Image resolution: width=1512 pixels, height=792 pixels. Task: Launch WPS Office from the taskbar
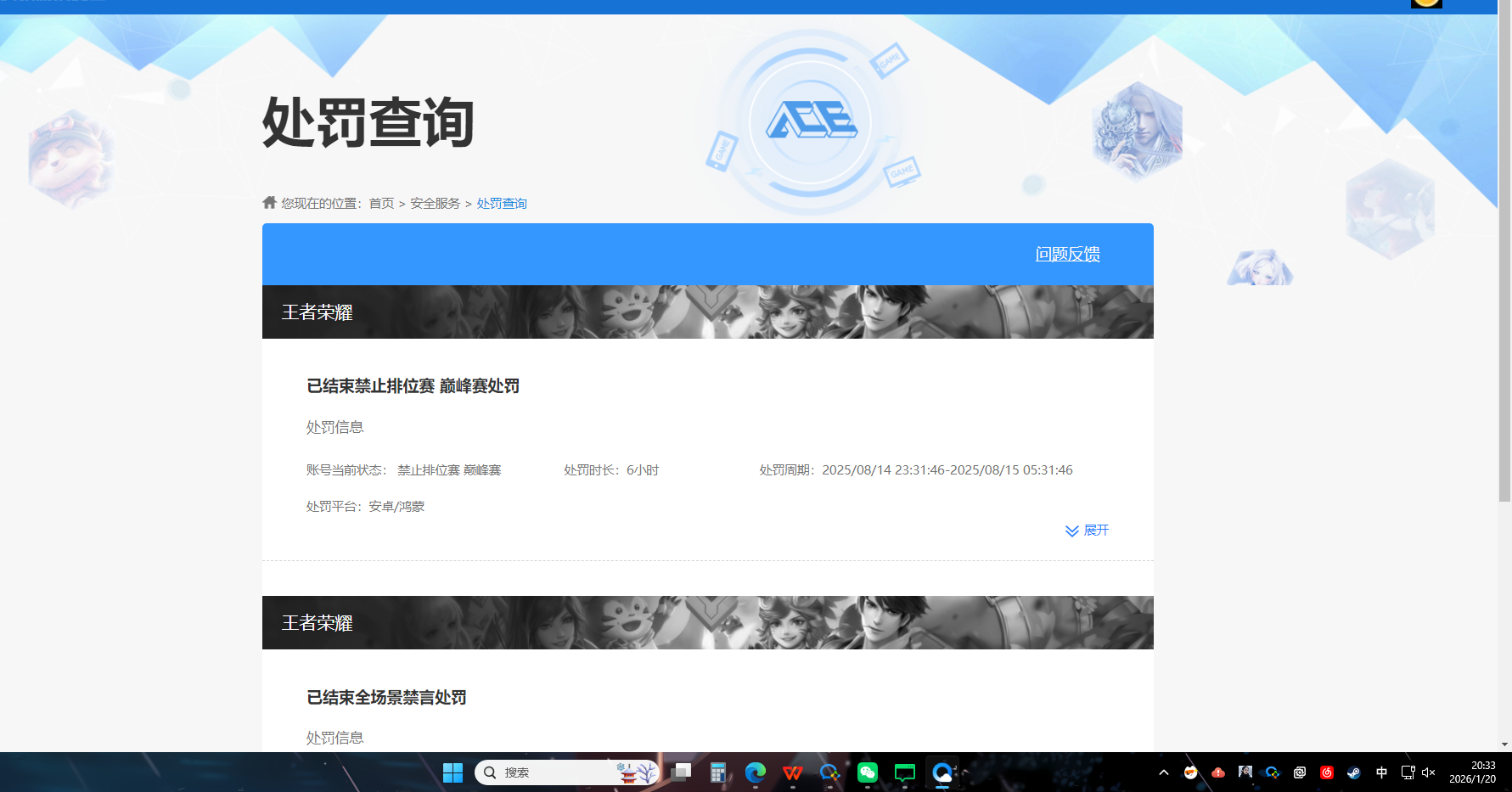point(792,773)
